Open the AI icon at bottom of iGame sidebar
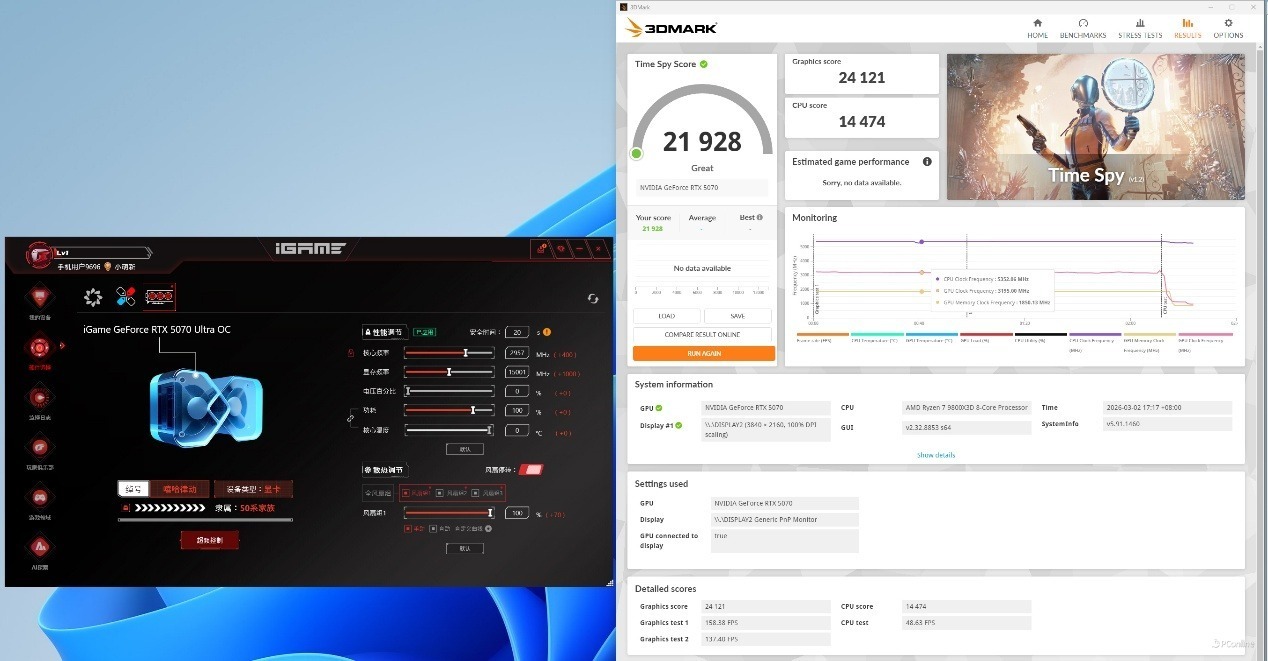 tap(39, 547)
